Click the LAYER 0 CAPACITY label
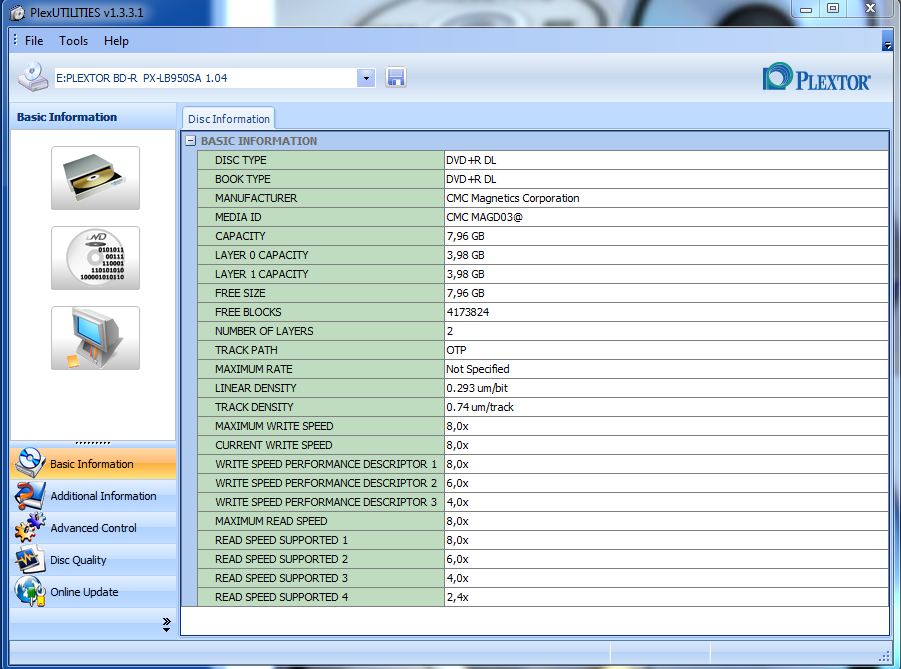The height and width of the screenshot is (669, 901). pyautogui.click(x=261, y=255)
